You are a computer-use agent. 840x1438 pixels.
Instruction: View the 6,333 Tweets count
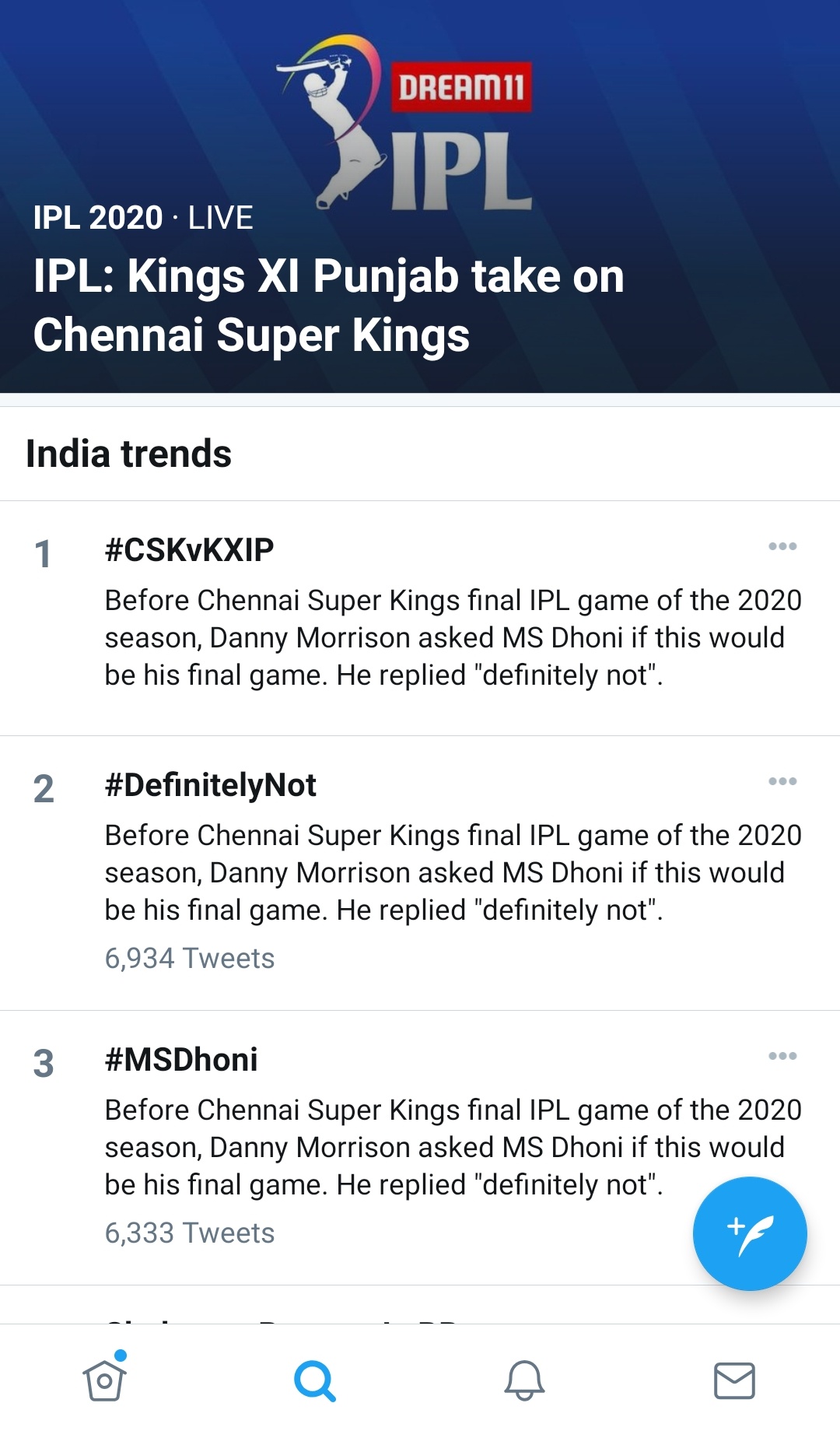(x=190, y=1233)
